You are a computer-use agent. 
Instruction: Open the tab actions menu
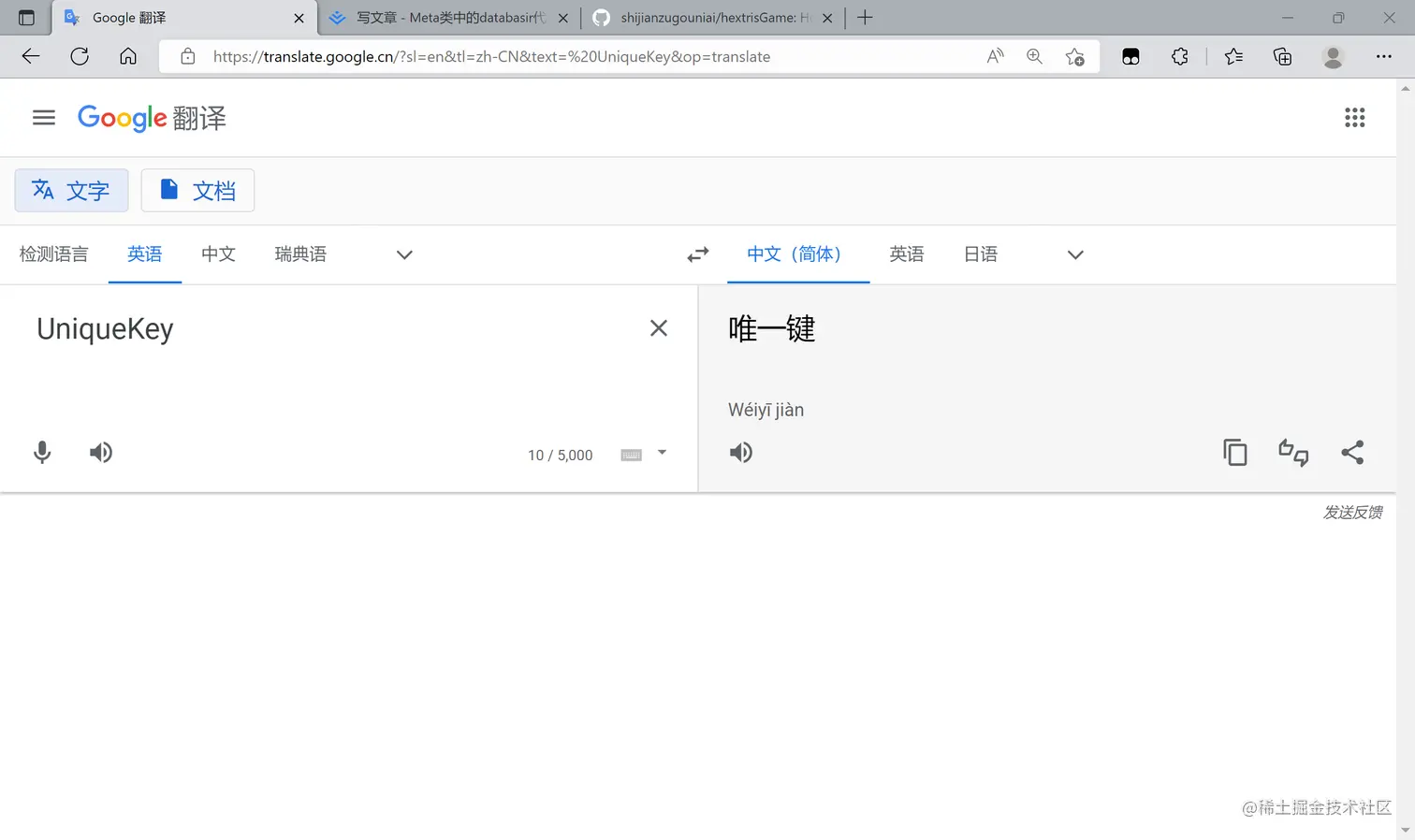[x=26, y=18]
